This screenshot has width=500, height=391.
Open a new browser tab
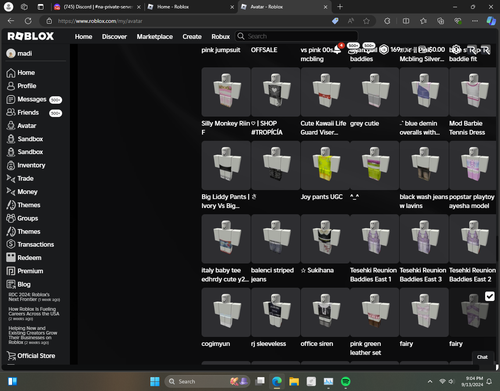[x=340, y=7]
